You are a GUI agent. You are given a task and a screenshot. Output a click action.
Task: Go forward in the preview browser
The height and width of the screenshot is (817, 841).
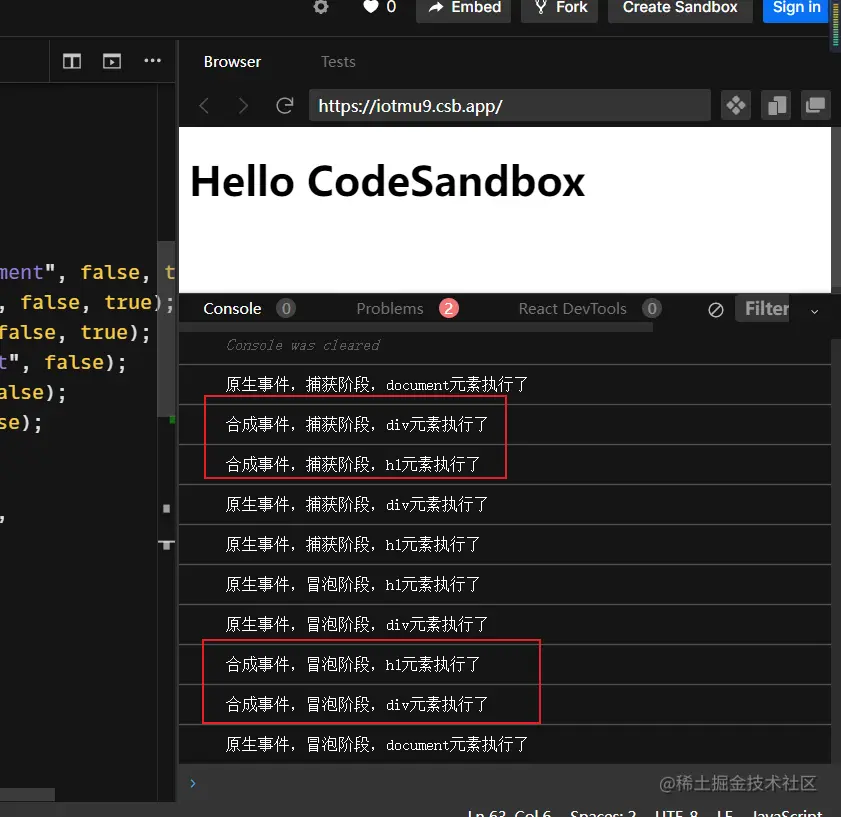244,106
